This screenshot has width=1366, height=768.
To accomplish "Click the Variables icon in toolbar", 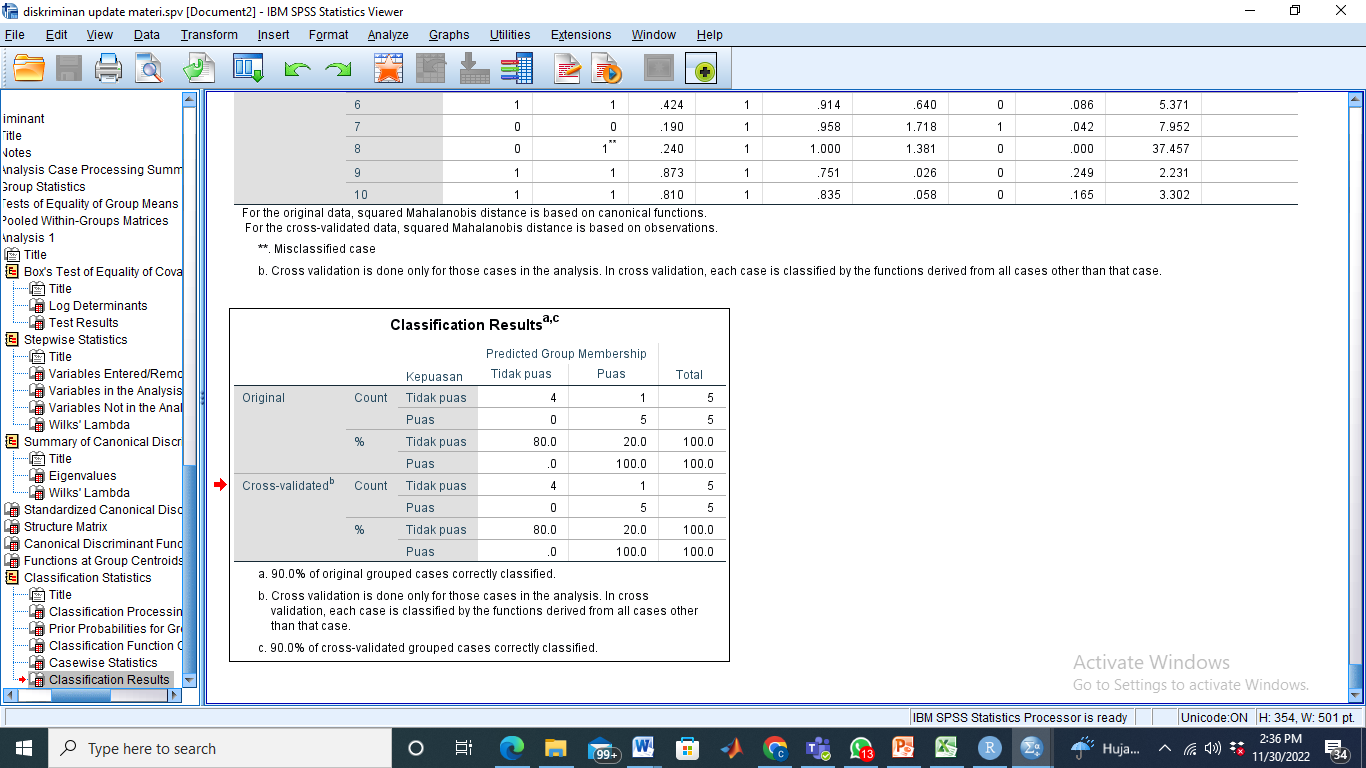I will click(517, 69).
